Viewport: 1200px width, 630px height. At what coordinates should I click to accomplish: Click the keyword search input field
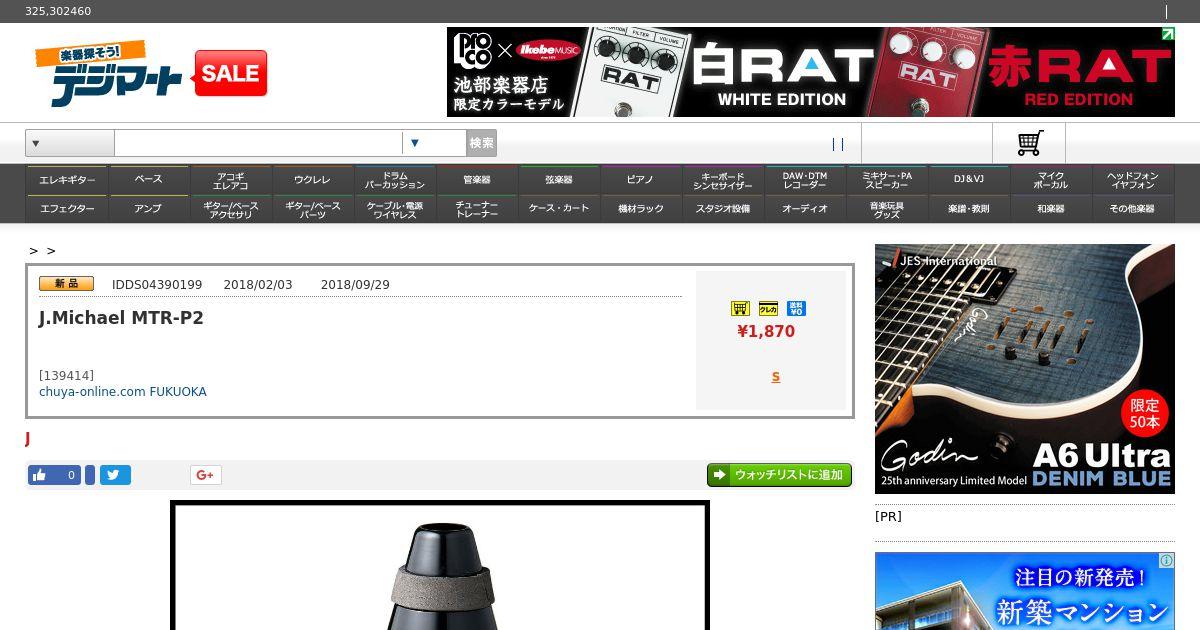258,143
